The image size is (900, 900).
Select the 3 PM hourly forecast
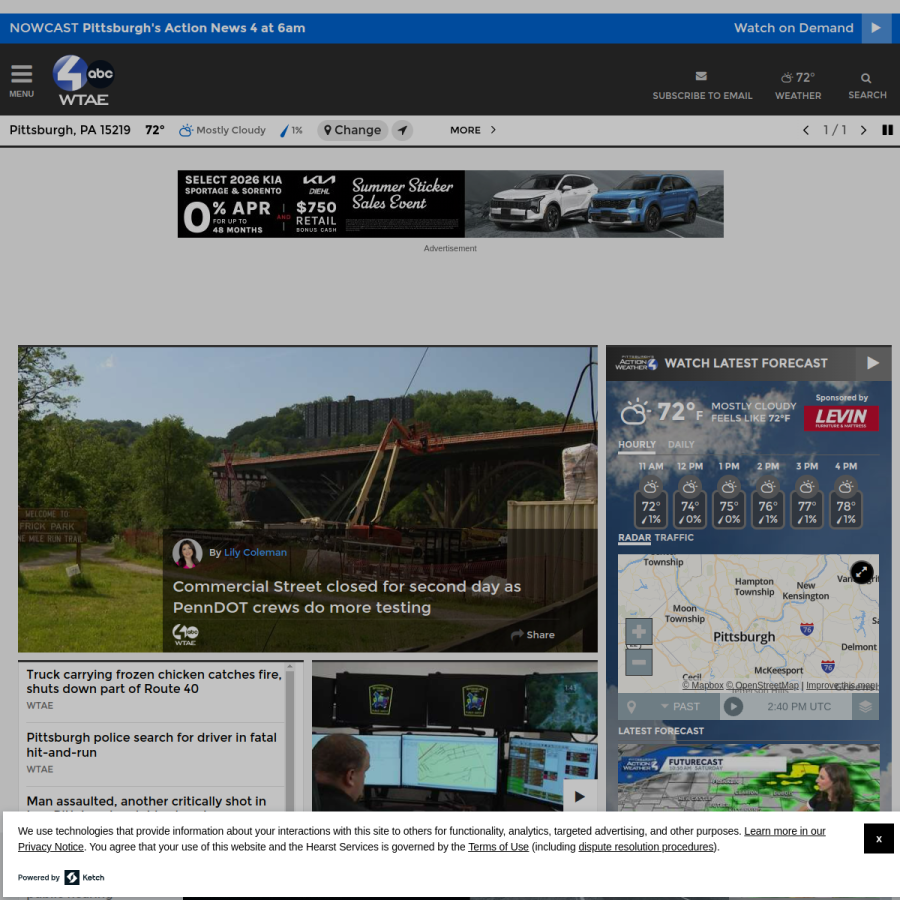[806, 495]
